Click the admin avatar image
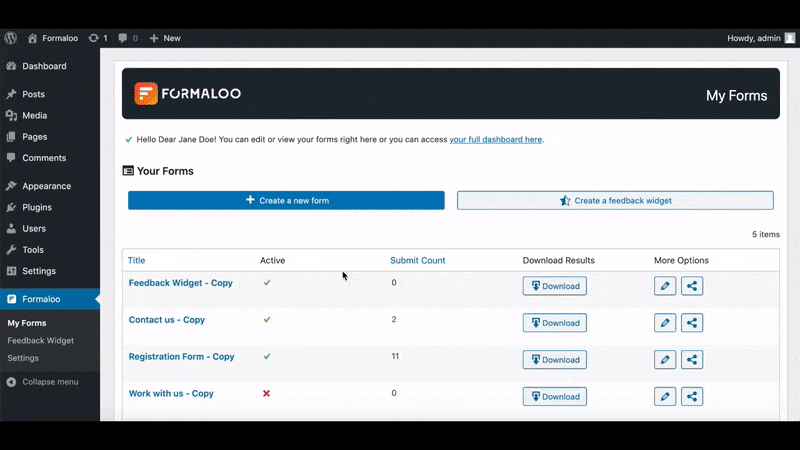The width and height of the screenshot is (800, 450). click(790, 38)
